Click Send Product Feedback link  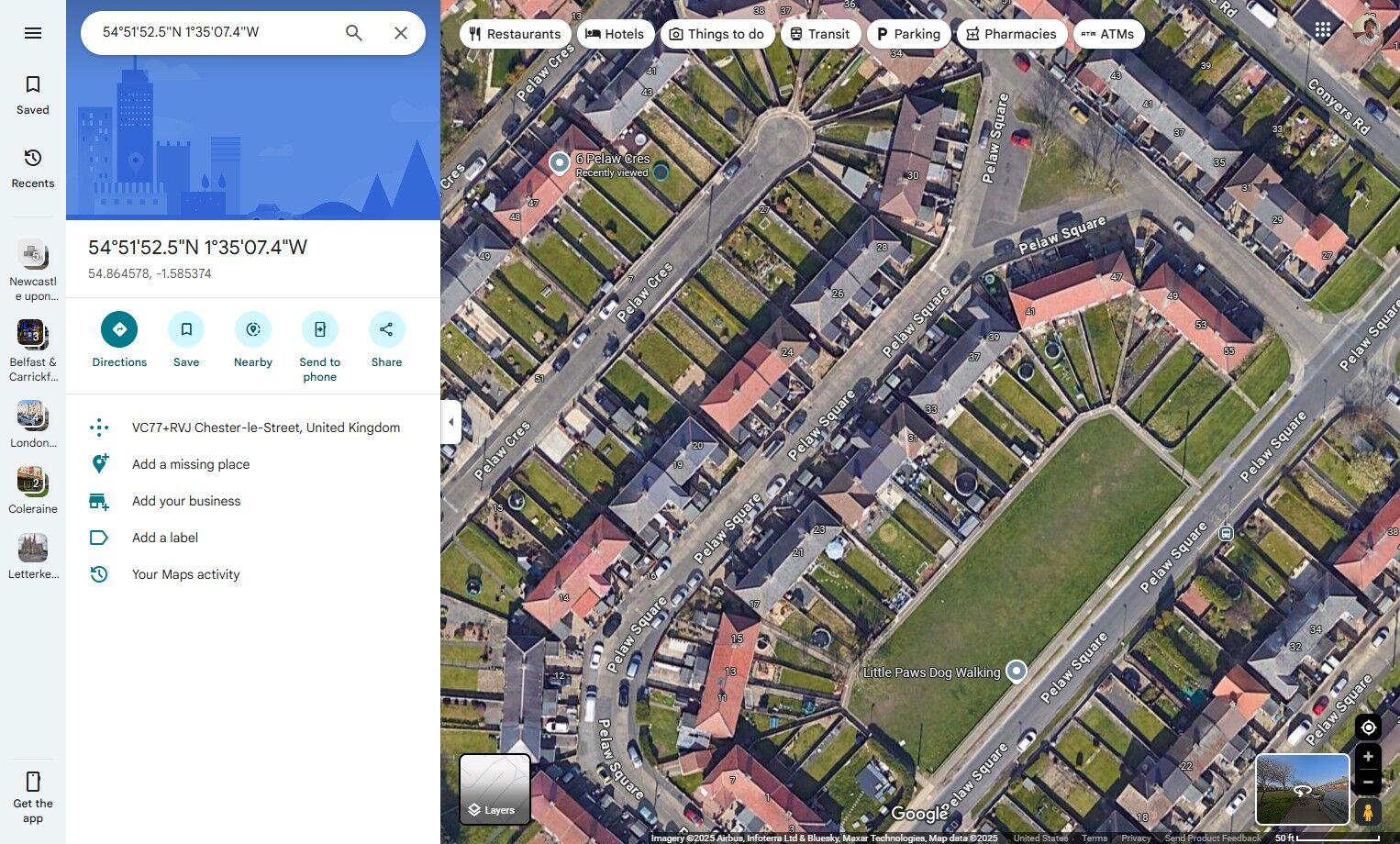pyautogui.click(x=1213, y=838)
